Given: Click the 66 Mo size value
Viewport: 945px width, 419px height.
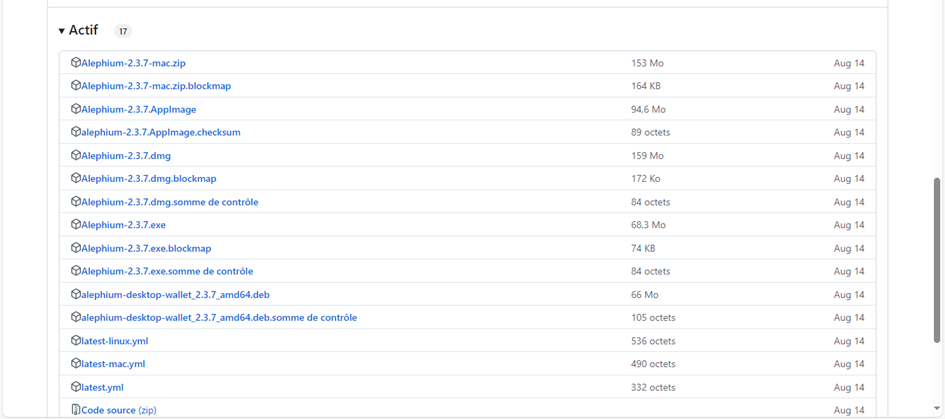Looking at the screenshot, I should click(645, 295).
